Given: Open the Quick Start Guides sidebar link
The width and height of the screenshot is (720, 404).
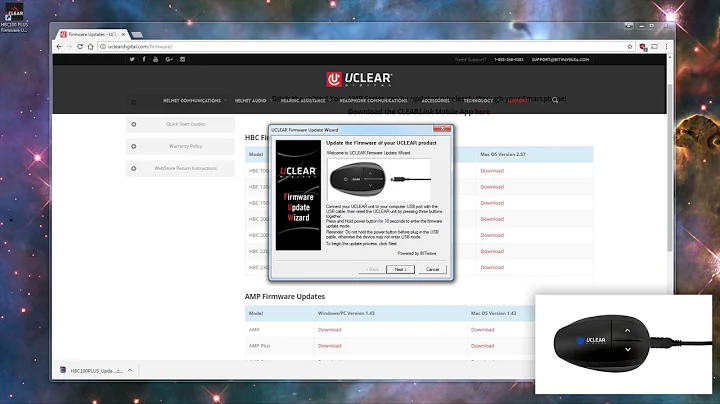Looking at the screenshot, I should [x=186, y=124].
